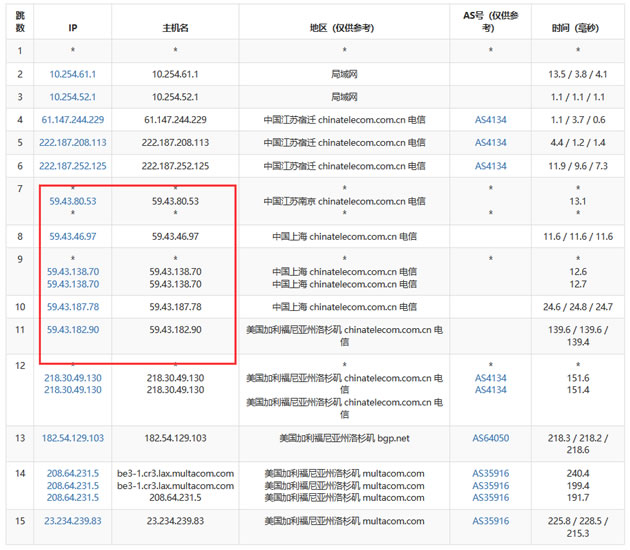Select the AS4134 link in hop 6 row
The image size is (630, 550).
point(491,166)
